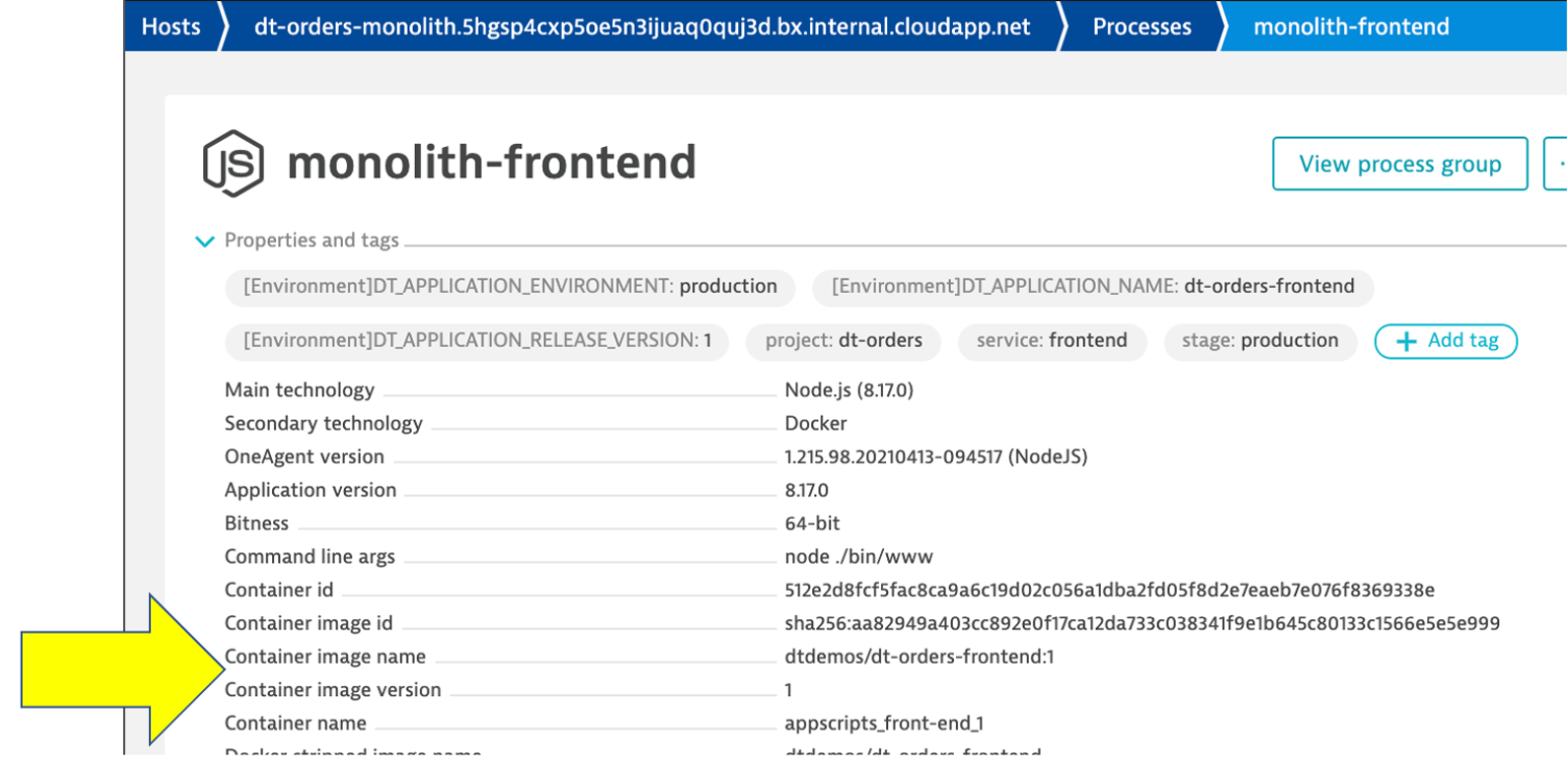Click the monolith-frontend page title
Image resolution: width=1568 pixels, height=766 pixels.
(x=491, y=163)
